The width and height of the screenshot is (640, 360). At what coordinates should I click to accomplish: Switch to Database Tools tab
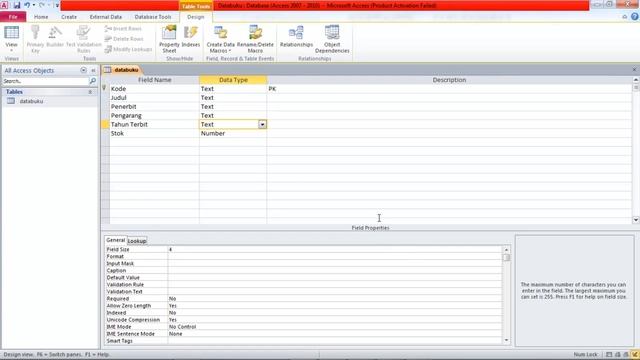[153, 17]
